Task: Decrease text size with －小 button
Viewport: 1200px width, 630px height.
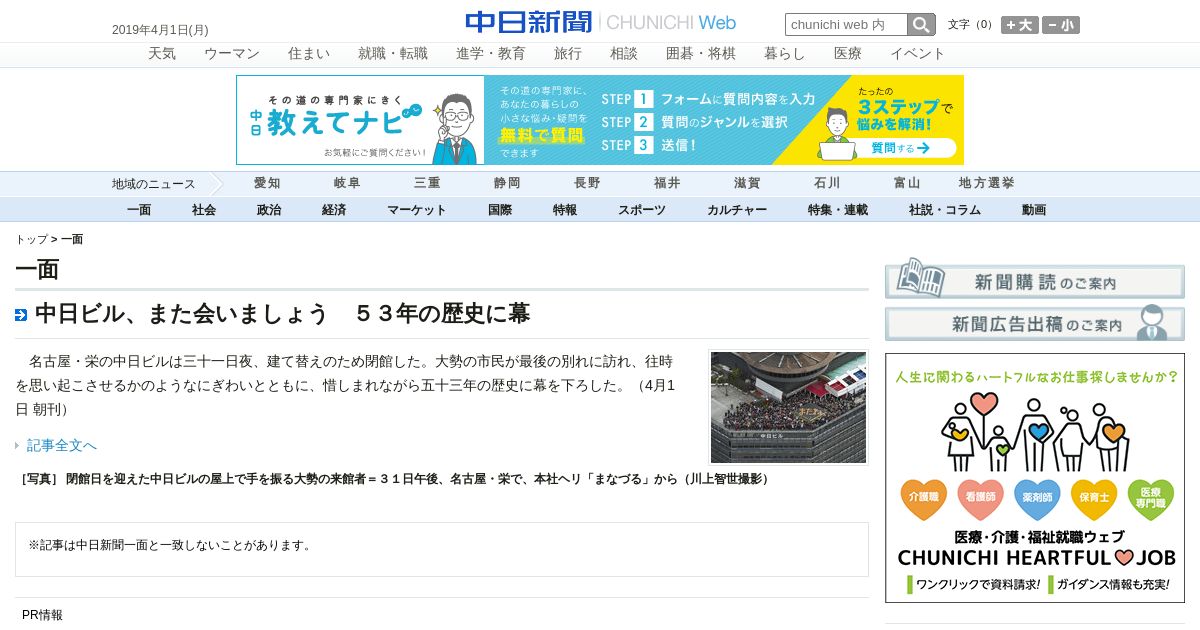Action: [x=1061, y=25]
